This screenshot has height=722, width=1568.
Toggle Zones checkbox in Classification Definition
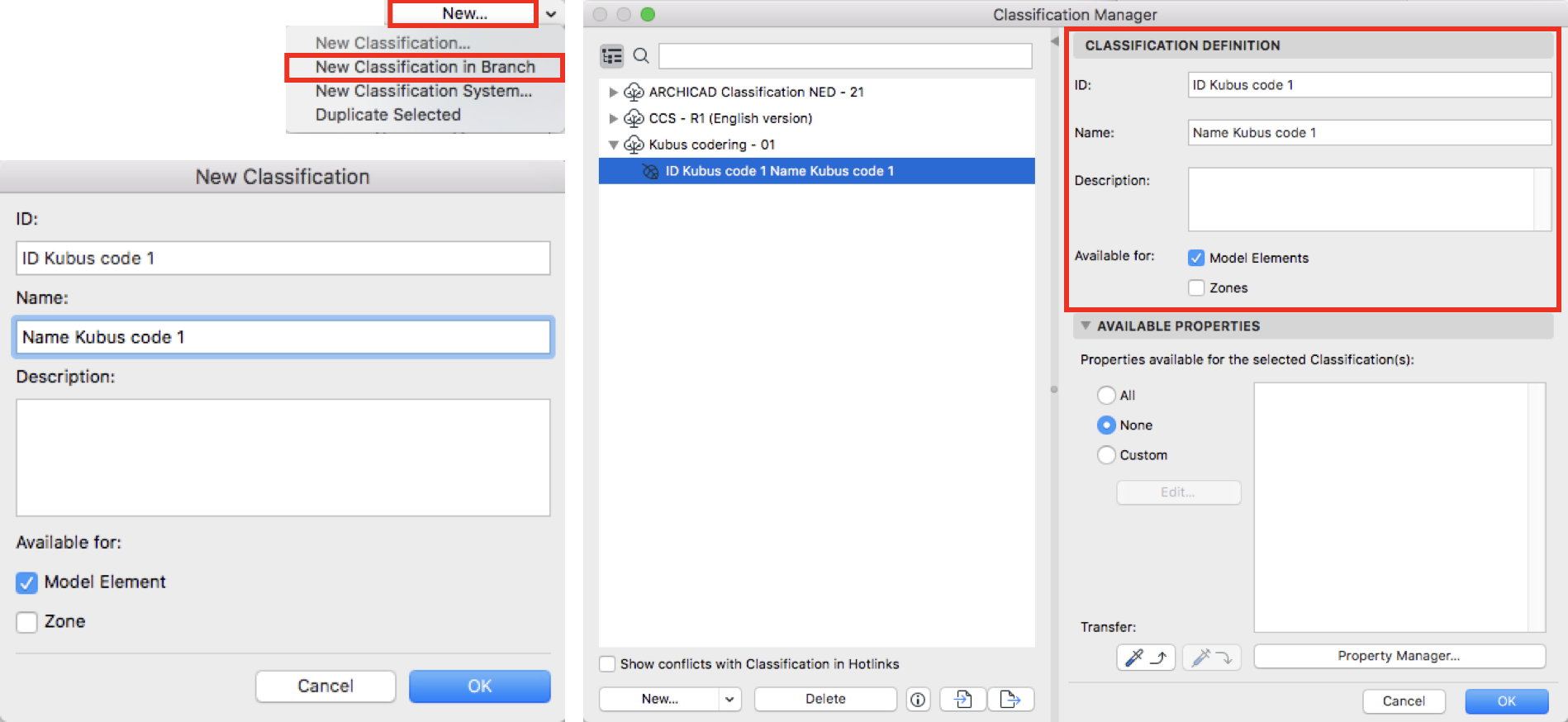(1196, 287)
